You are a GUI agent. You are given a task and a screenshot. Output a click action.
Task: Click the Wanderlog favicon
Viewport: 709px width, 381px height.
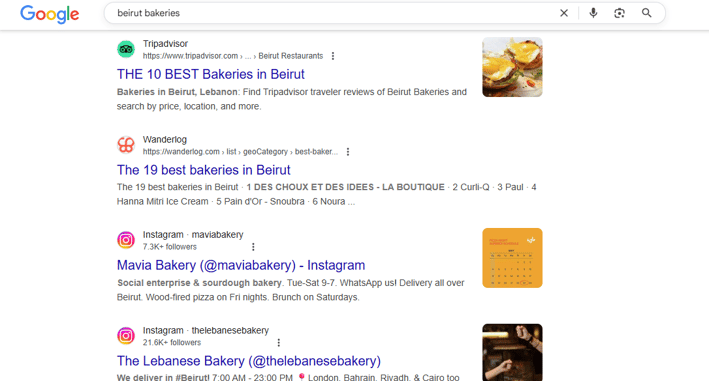click(126, 145)
